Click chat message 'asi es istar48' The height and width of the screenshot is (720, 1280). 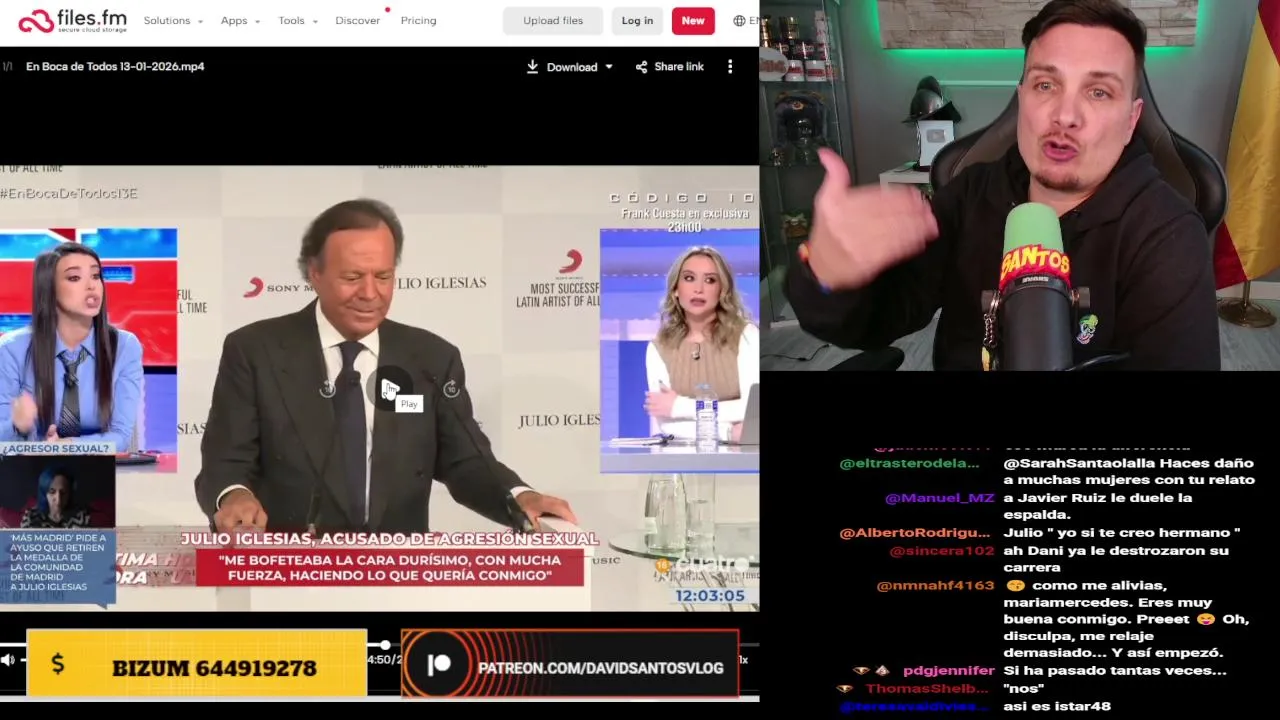[1057, 706]
